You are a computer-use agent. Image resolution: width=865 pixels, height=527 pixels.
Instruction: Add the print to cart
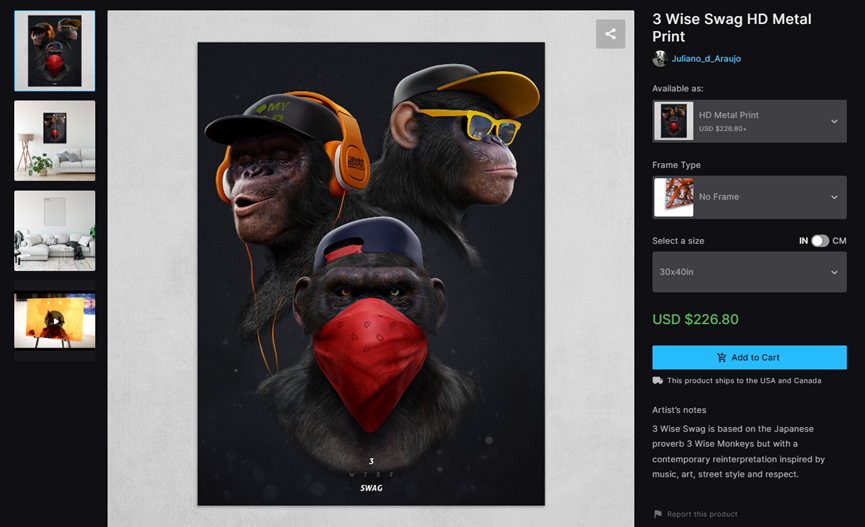coord(749,358)
